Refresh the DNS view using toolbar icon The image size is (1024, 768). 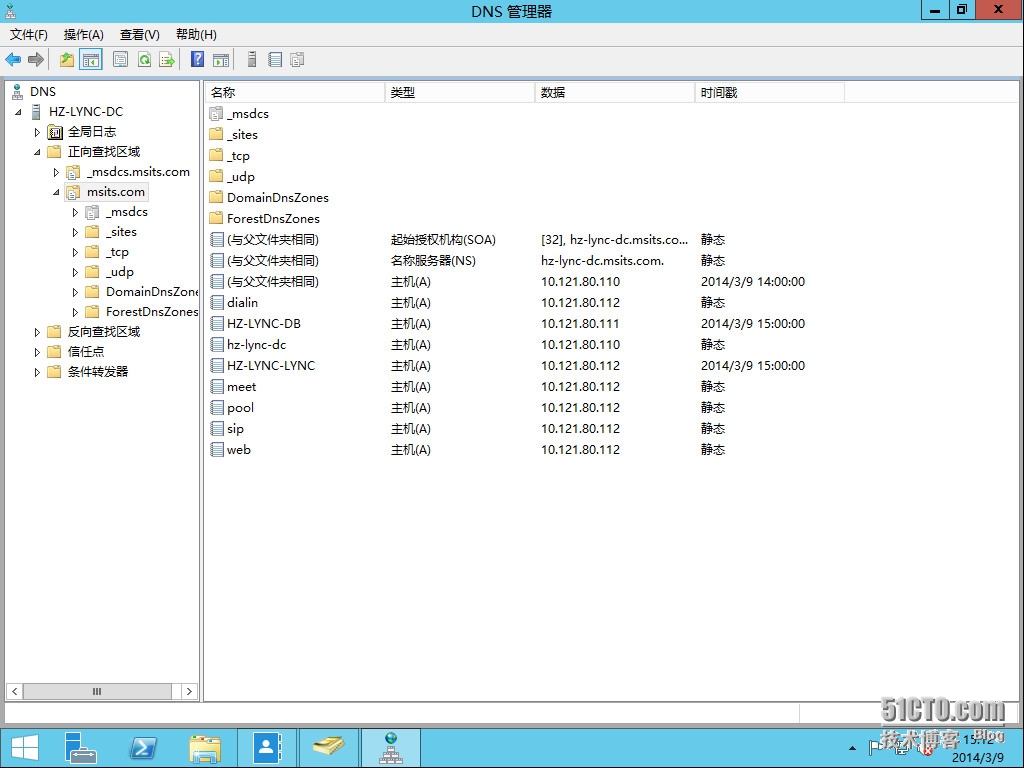pyautogui.click(x=144, y=60)
